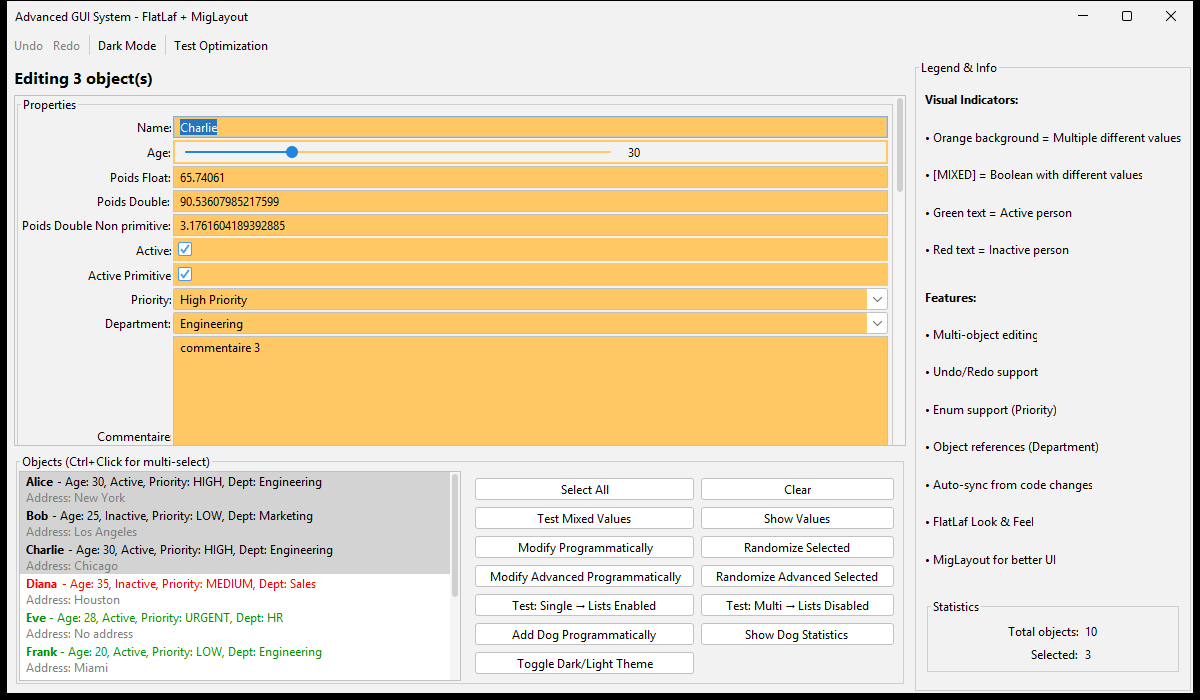1200x700 pixels.
Task: Select Diana in the objects list
Action: 236,592
